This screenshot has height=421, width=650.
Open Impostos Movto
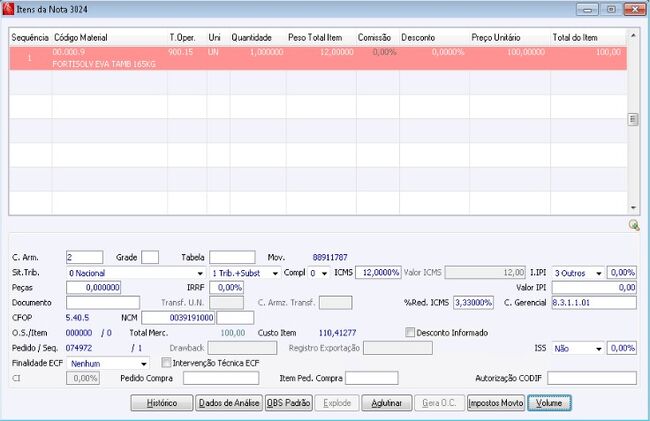pos(496,403)
